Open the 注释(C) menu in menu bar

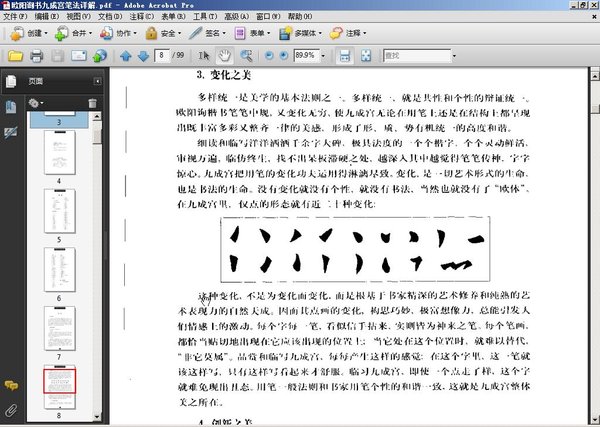[x=142, y=16]
